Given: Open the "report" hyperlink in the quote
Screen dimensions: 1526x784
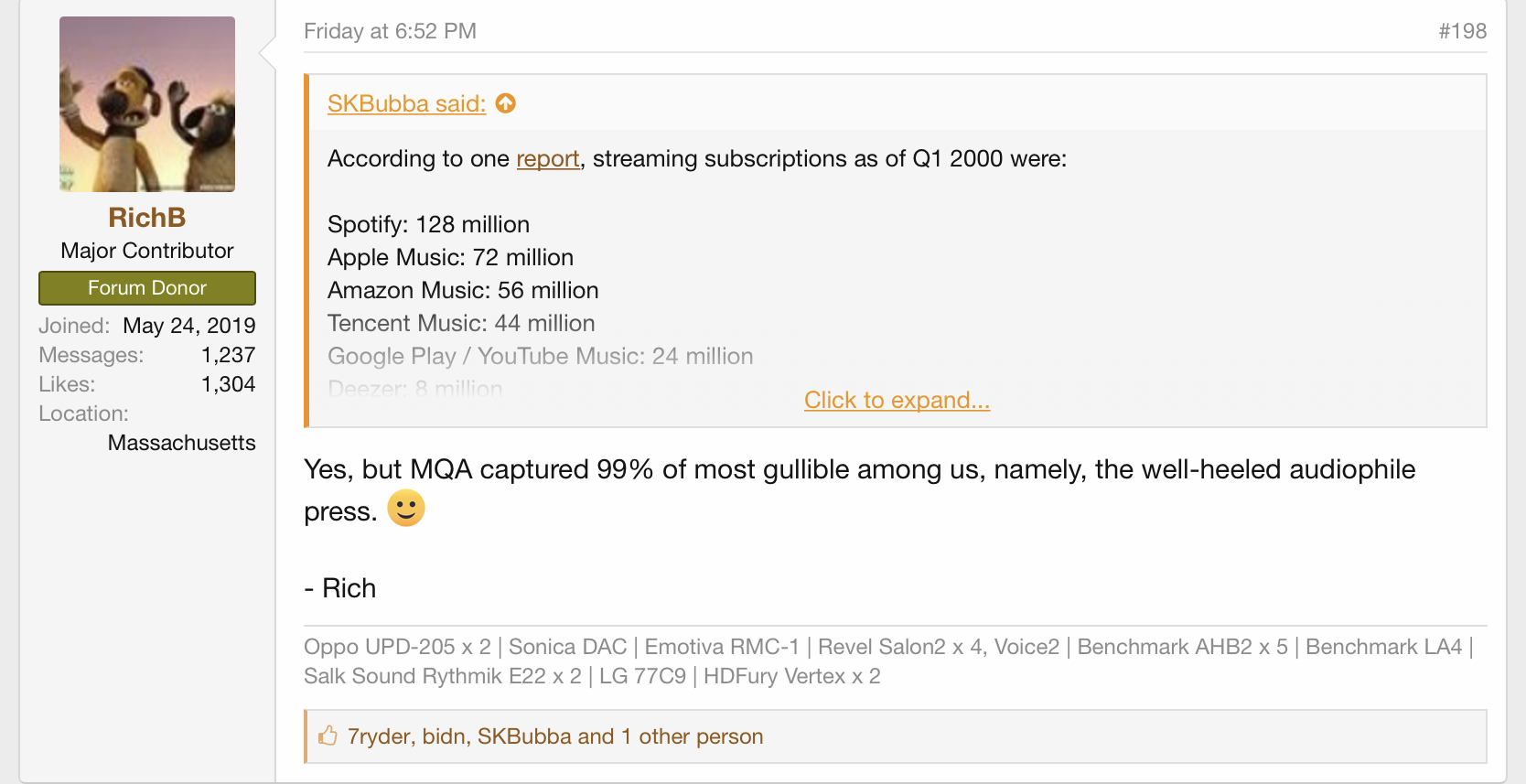Looking at the screenshot, I should point(548,158).
